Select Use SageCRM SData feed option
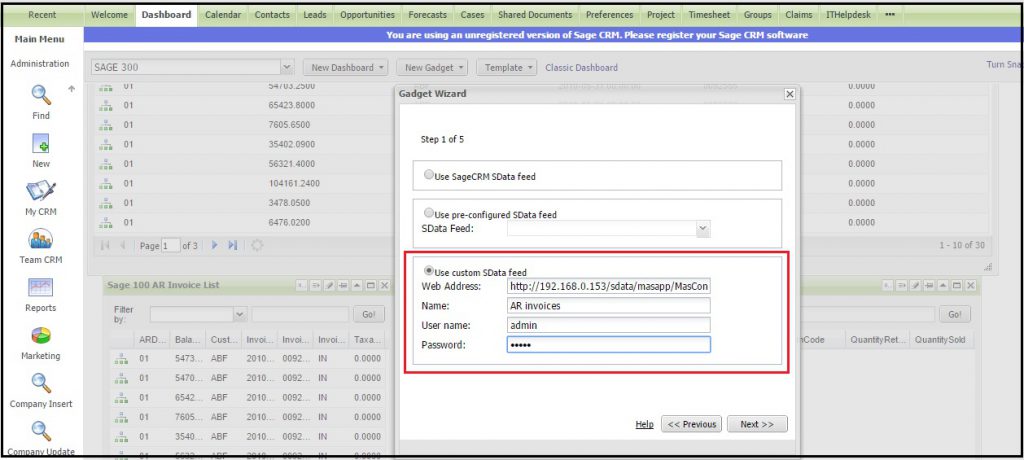This screenshot has height=460, width=1024. [428, 175]
